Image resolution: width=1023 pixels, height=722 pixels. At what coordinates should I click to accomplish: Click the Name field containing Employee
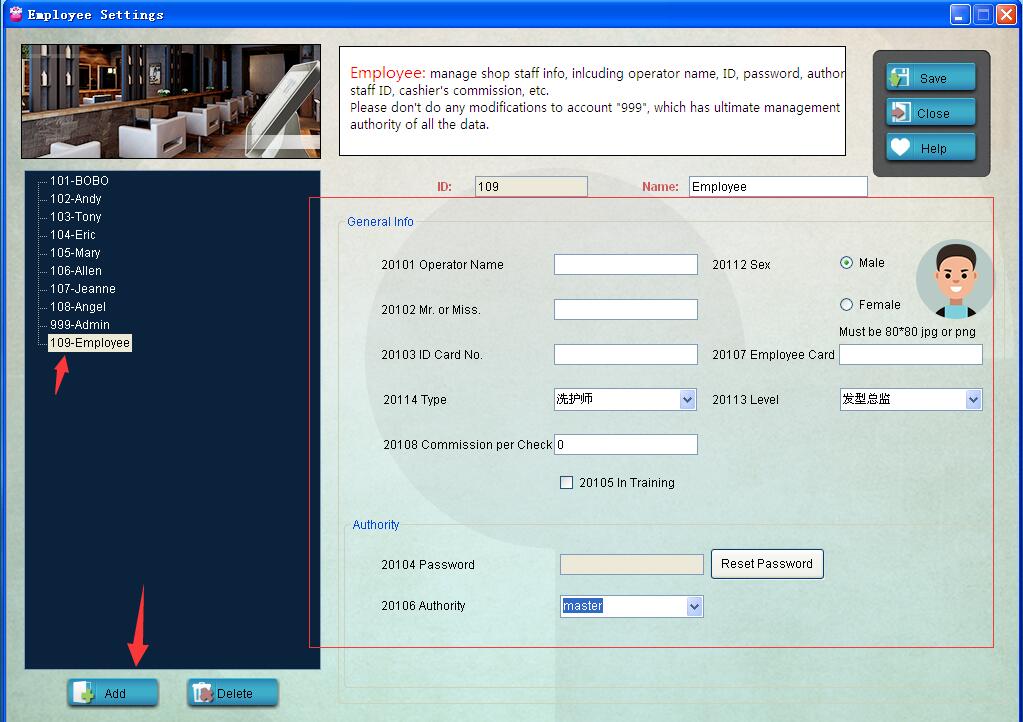pos(778,187)
